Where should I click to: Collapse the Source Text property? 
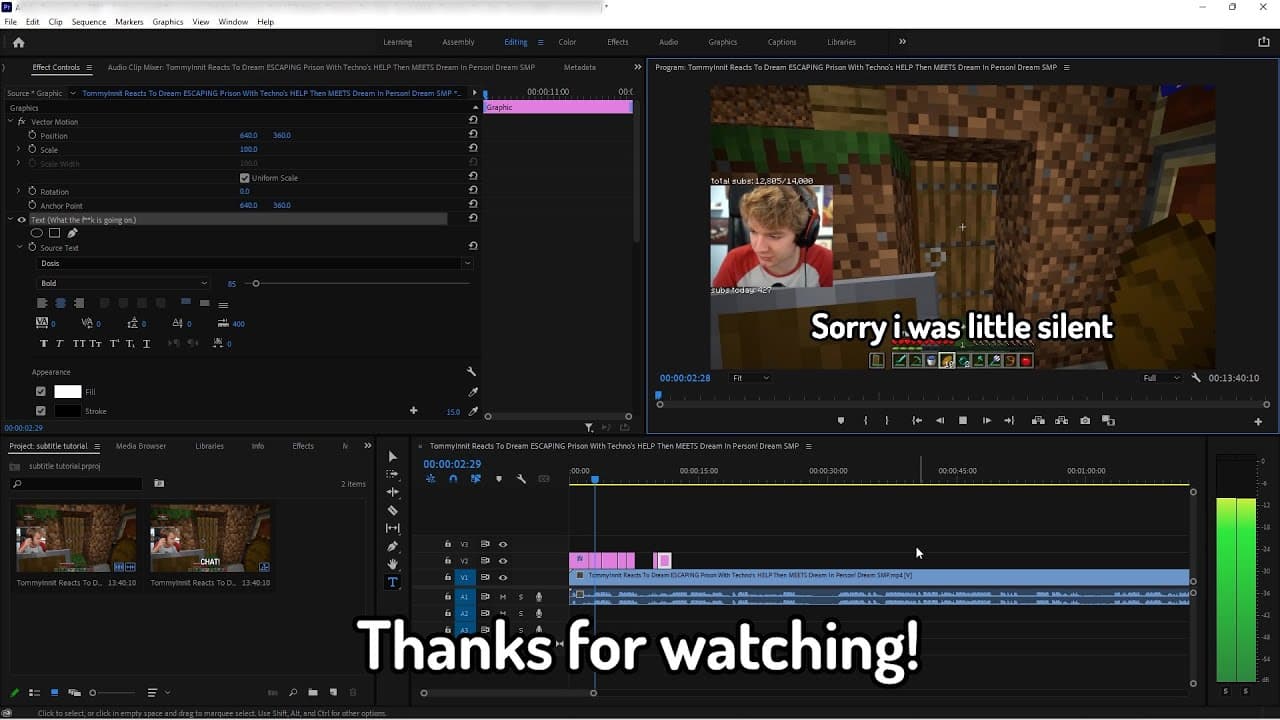tap(18, 248)
